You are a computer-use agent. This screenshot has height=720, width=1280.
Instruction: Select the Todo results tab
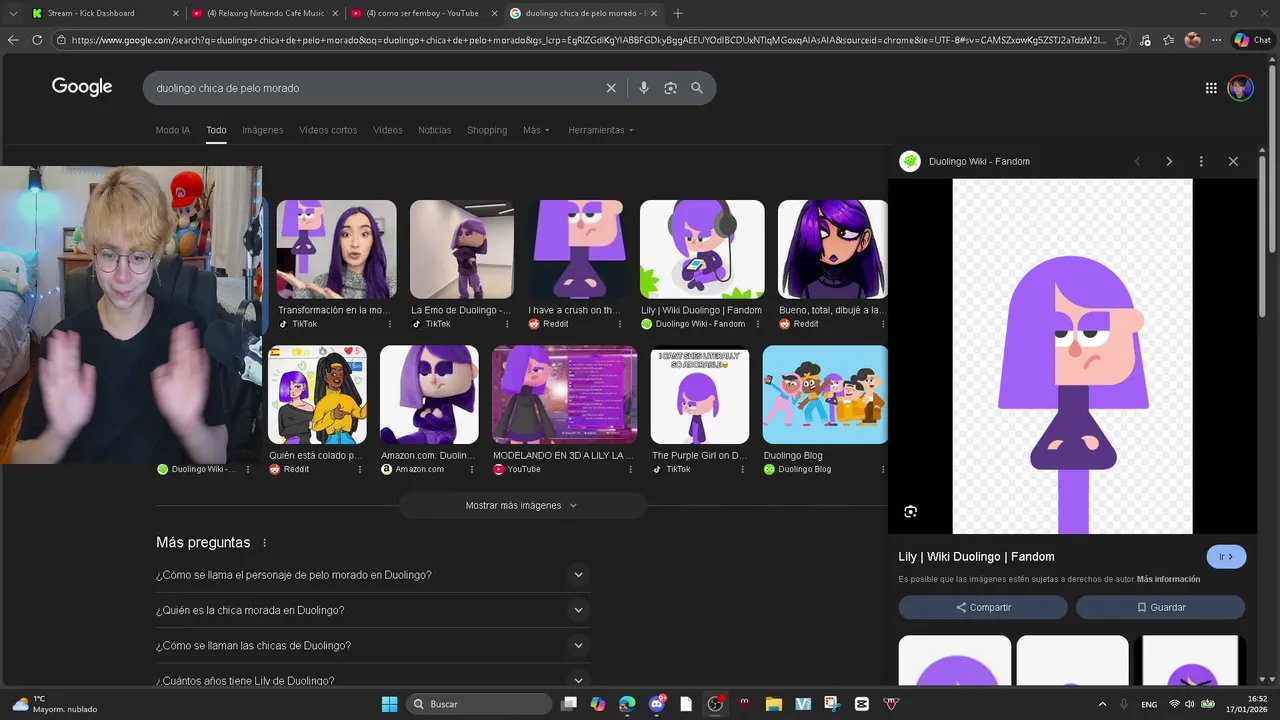pyautogui.click(x=216, y=130)
